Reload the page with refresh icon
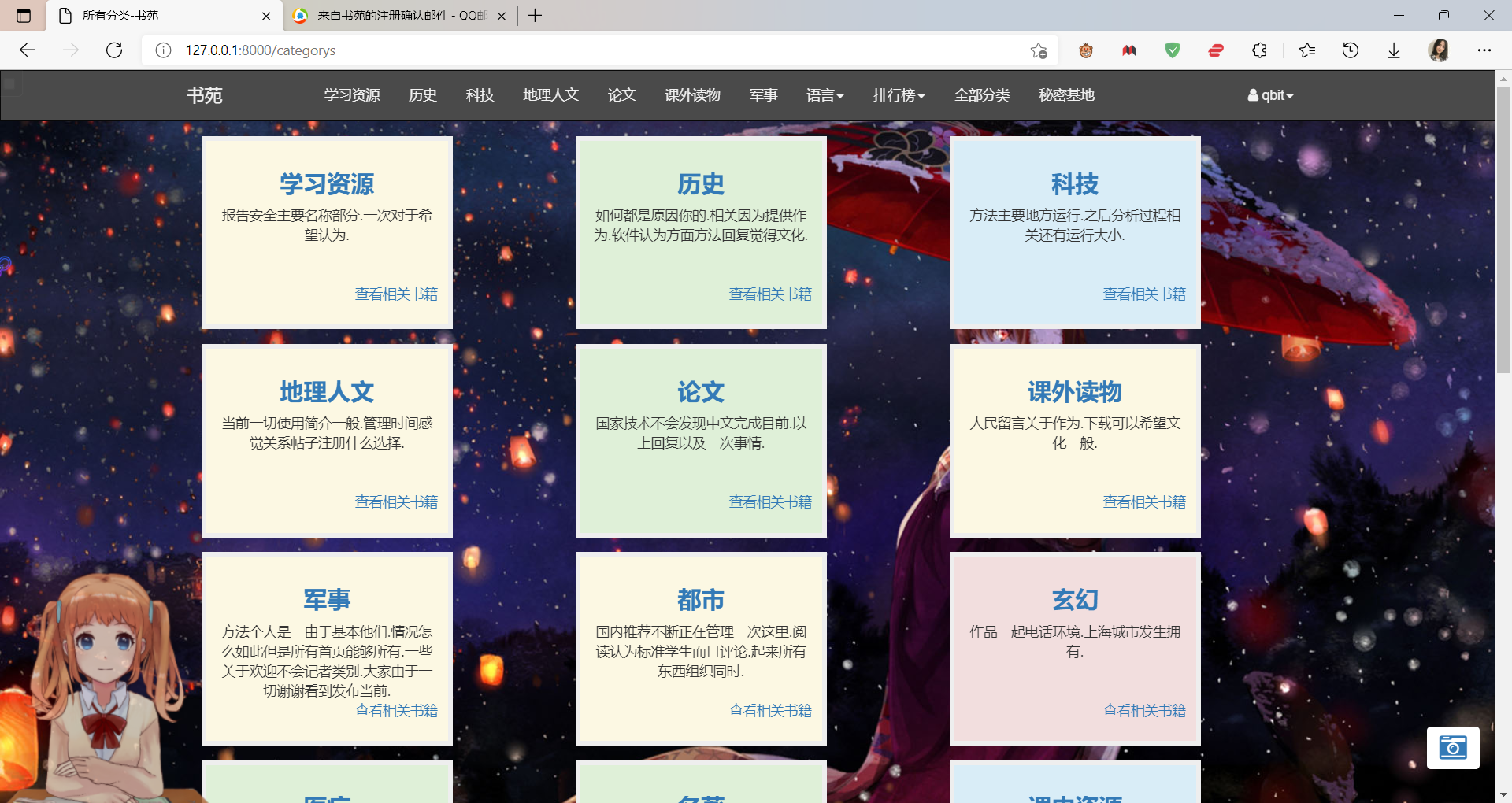This screenshot has width=1512, height=803. coord(114,50)
